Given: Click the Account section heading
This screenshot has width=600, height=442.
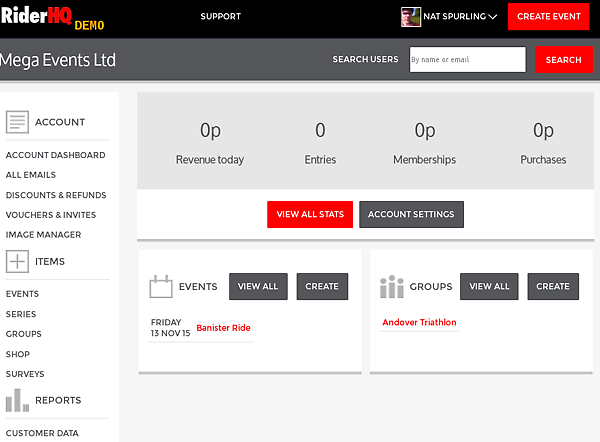Looking at the screenshot, I should click(60, 122).
